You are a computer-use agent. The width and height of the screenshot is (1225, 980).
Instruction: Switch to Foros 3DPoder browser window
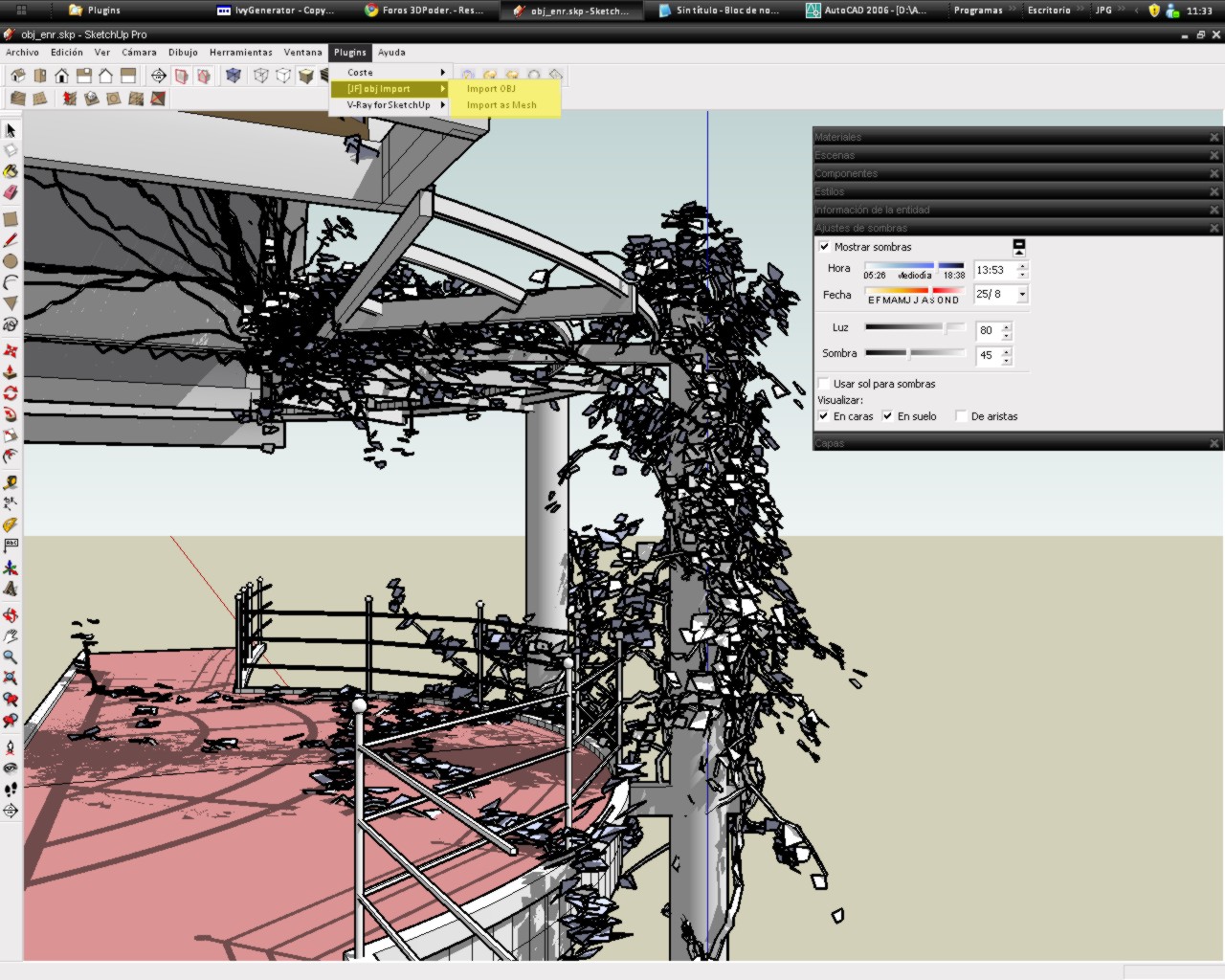click(425, 11)
